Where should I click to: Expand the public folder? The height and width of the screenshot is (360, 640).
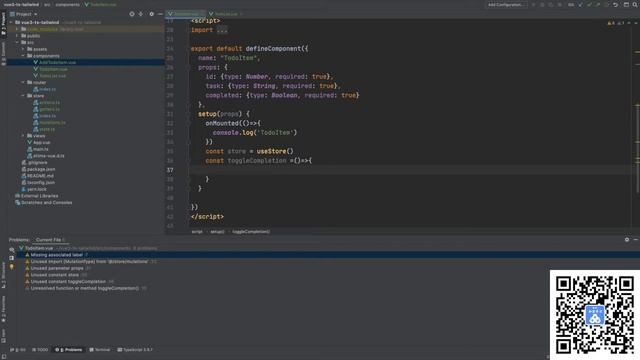point(17,36)
